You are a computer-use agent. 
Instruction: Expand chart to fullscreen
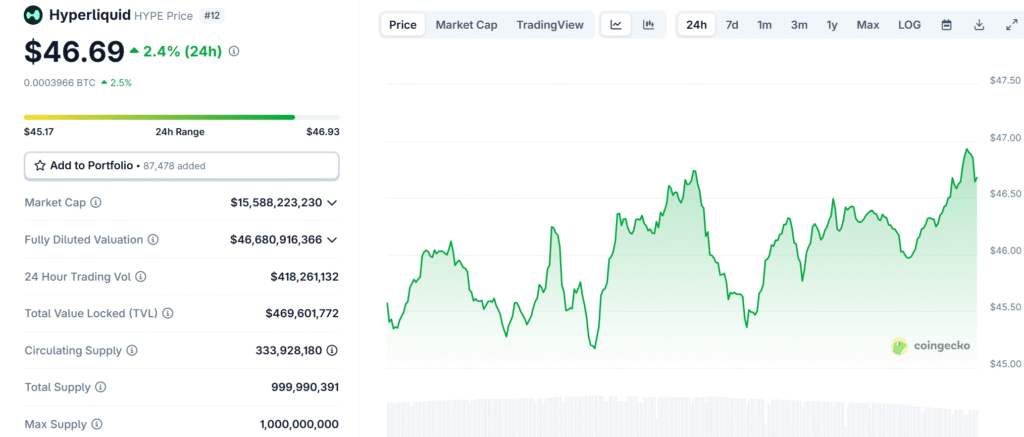[1011, 25]
